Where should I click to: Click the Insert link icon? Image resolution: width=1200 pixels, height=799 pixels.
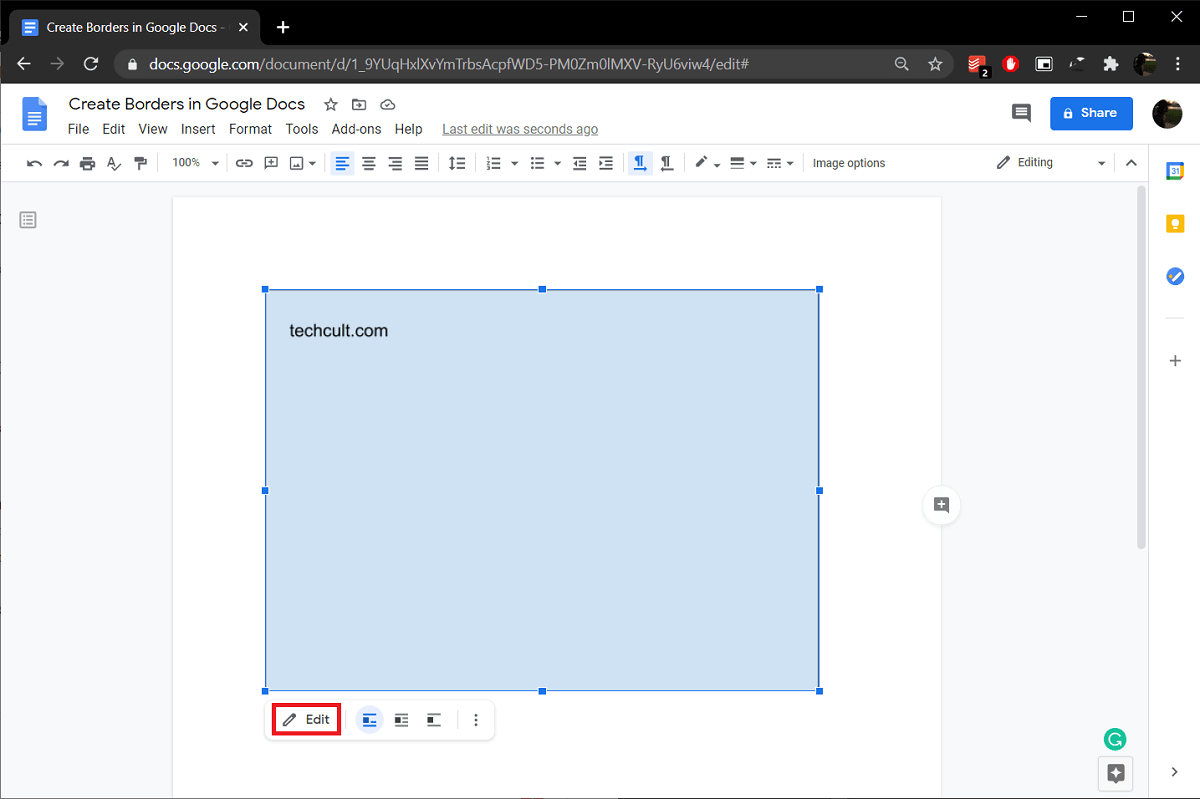244,162
